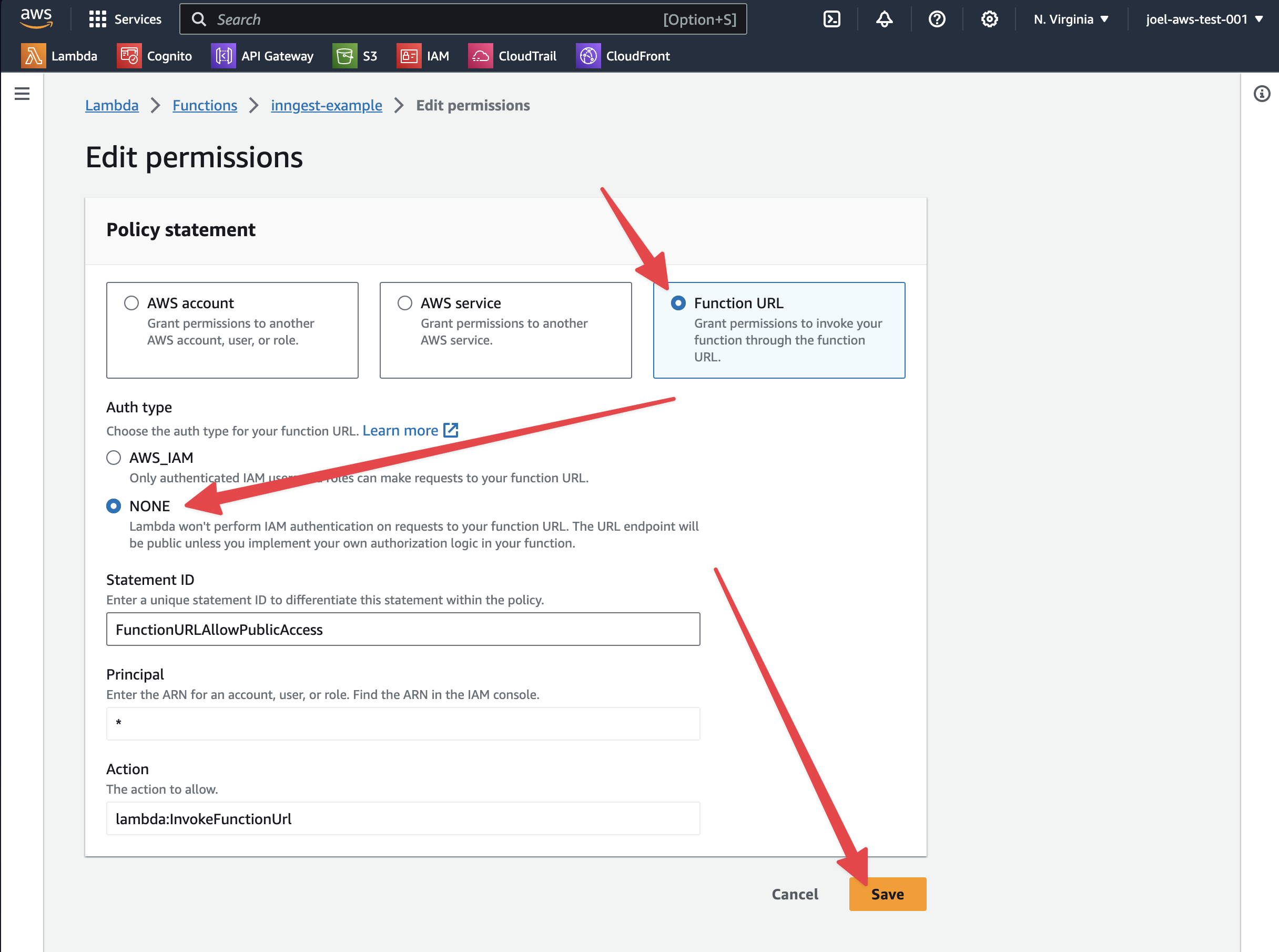Open CloudShell terminal icon

831,19
